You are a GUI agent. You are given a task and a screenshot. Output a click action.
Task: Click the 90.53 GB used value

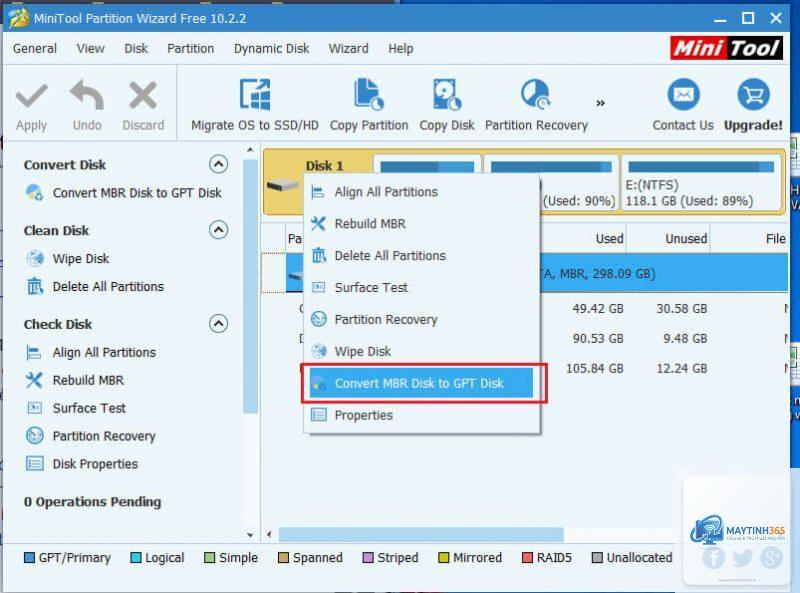[597, 339]
